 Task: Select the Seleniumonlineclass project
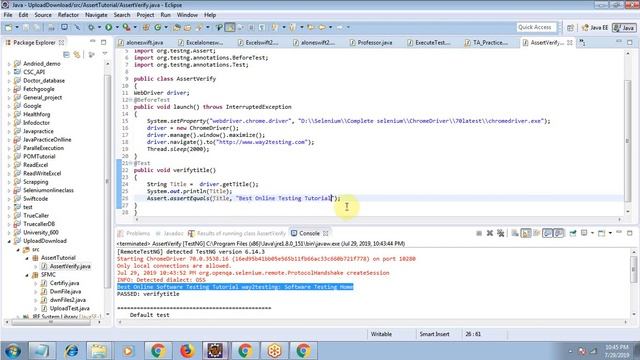44,191
